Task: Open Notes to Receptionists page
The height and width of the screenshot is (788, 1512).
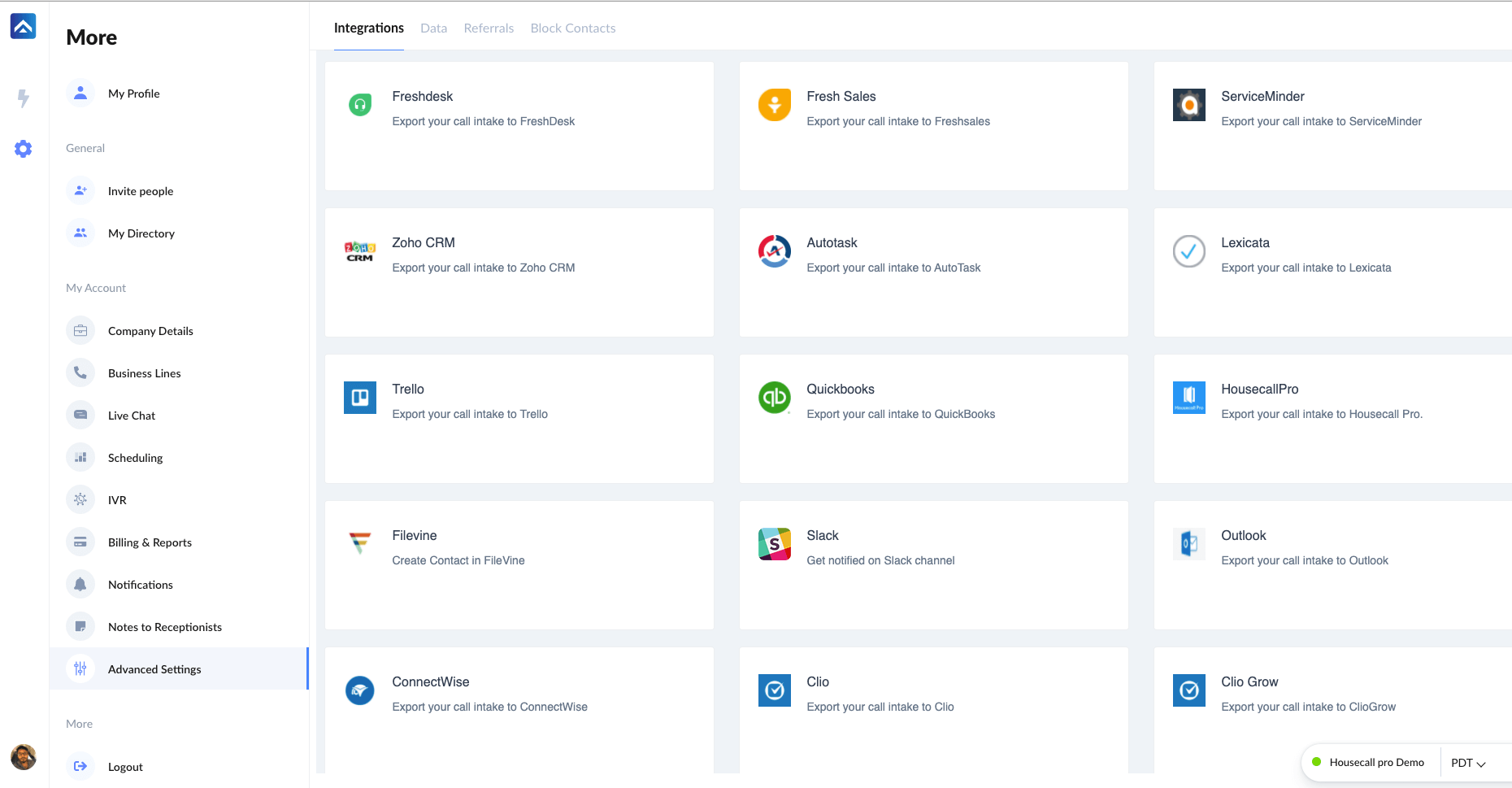Action: coord(165,627)
